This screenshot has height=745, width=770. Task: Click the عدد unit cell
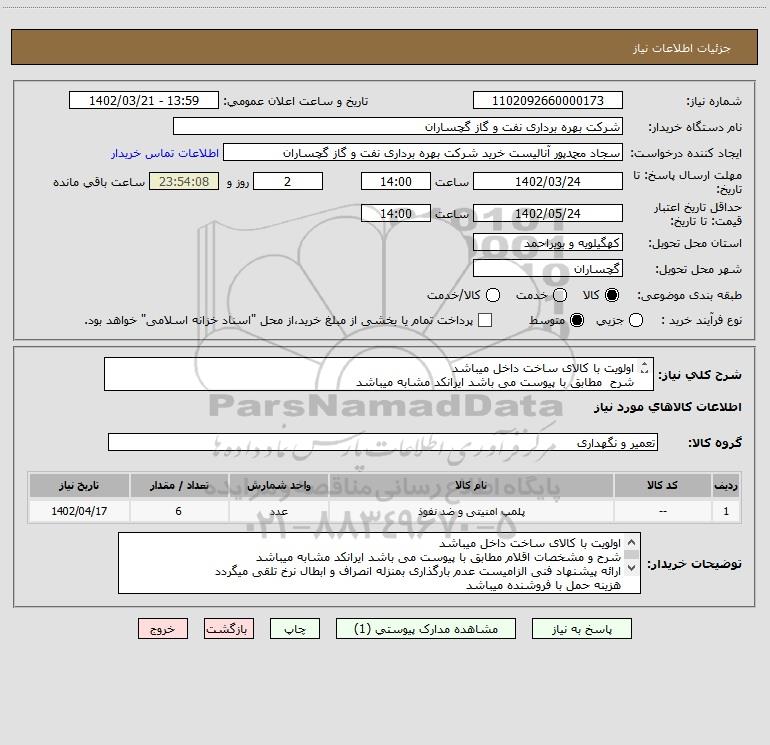pos(278,511)
